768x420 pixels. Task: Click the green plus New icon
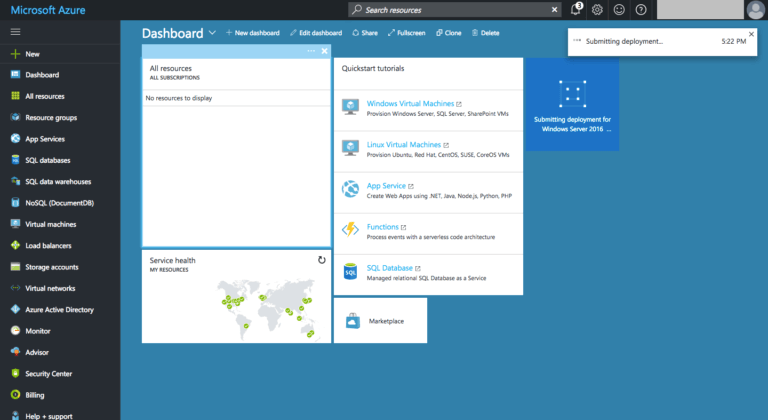pyautogui.click(x=15, y=54)
